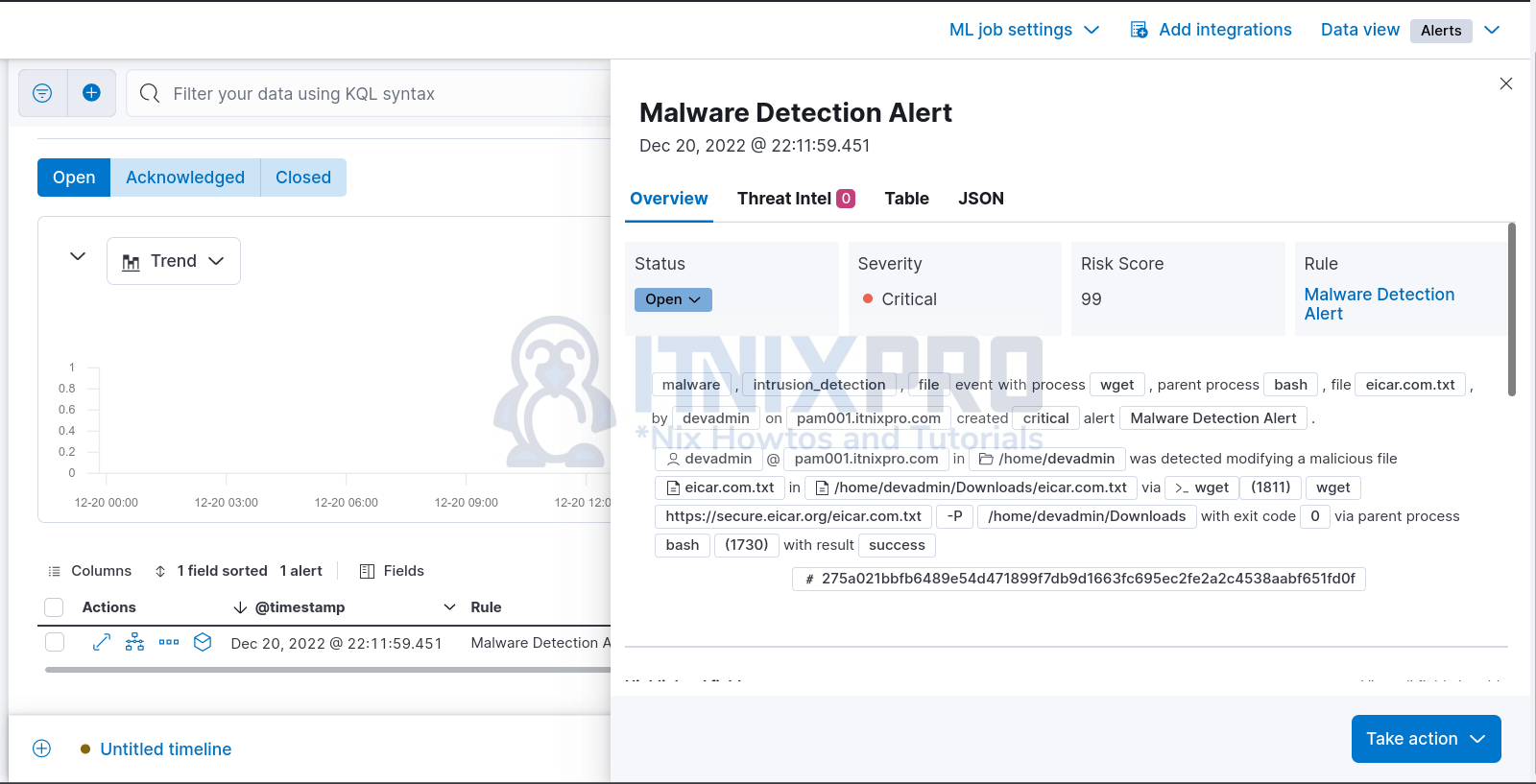Open the filter menu icon
The width and height of the screenshot is (1536, 784).
42,93
